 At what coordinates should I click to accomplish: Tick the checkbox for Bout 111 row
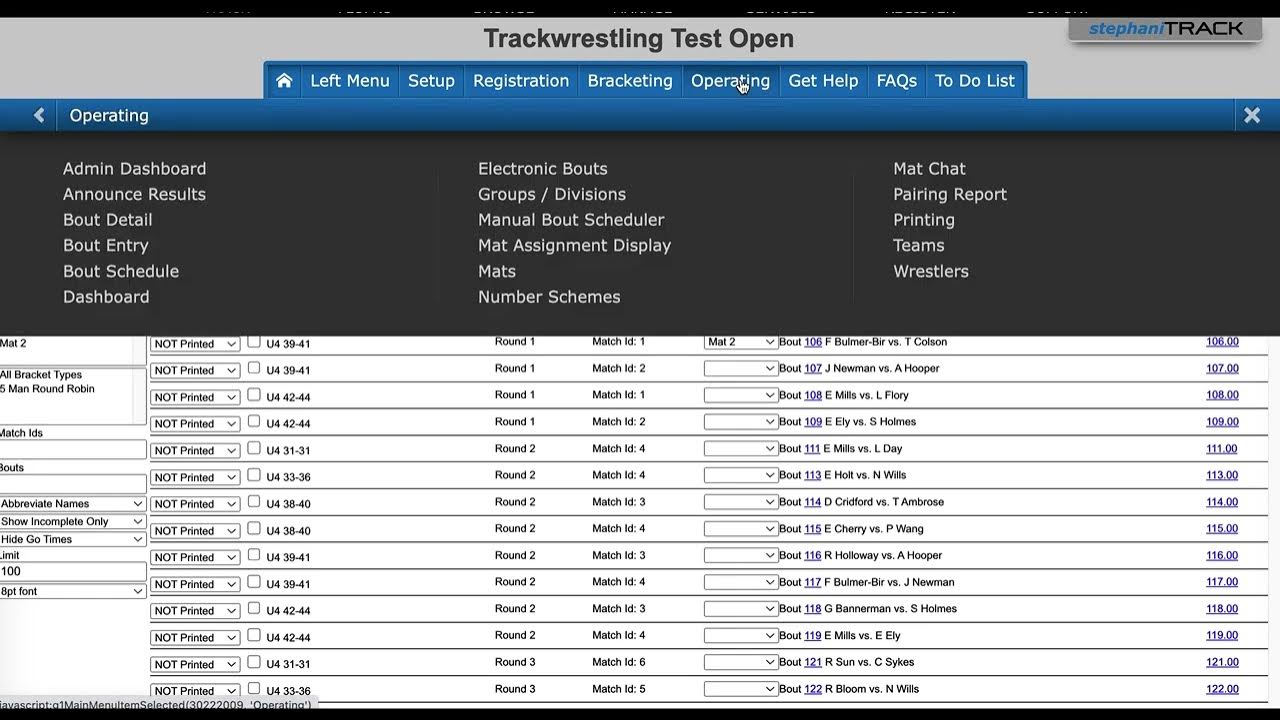(254, 448)
